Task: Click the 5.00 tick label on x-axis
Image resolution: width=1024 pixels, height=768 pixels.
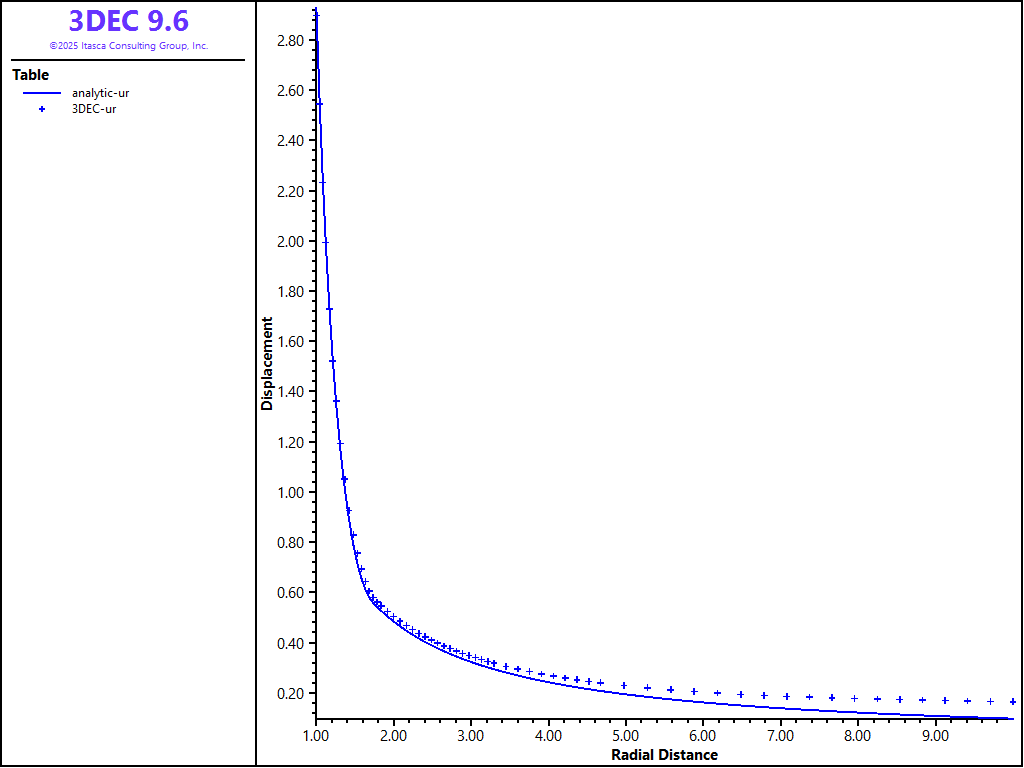Action: click(625, 735)
